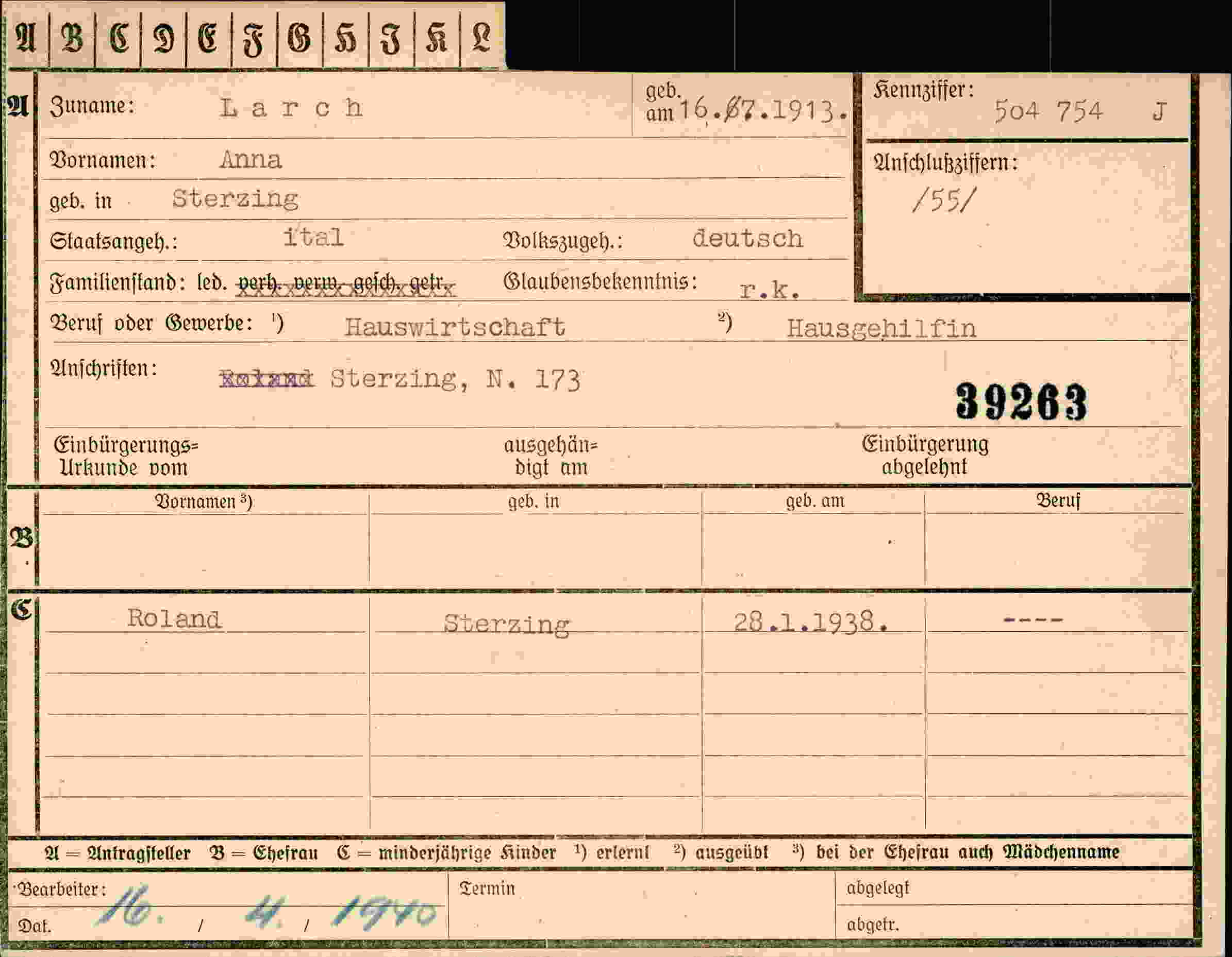Image resolution: width=1232 pixels, height=957 pixels.
Task: Click the 'Termin' label
Action: [487, 889]
